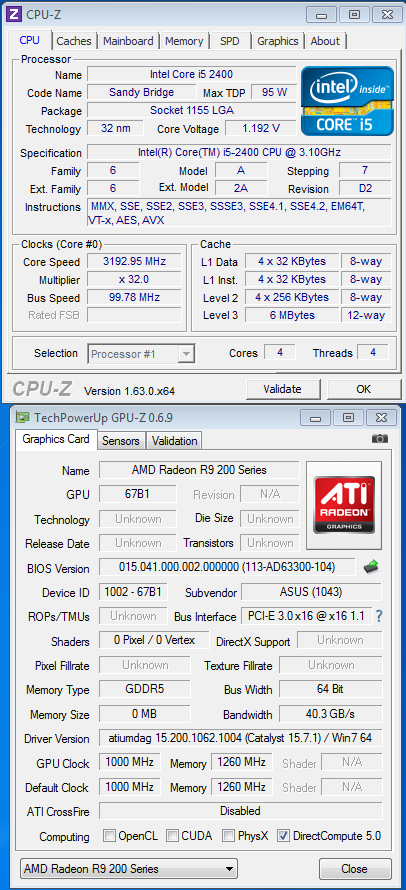
Task: Click the GPU value 67B1
Action: point(137,494)
